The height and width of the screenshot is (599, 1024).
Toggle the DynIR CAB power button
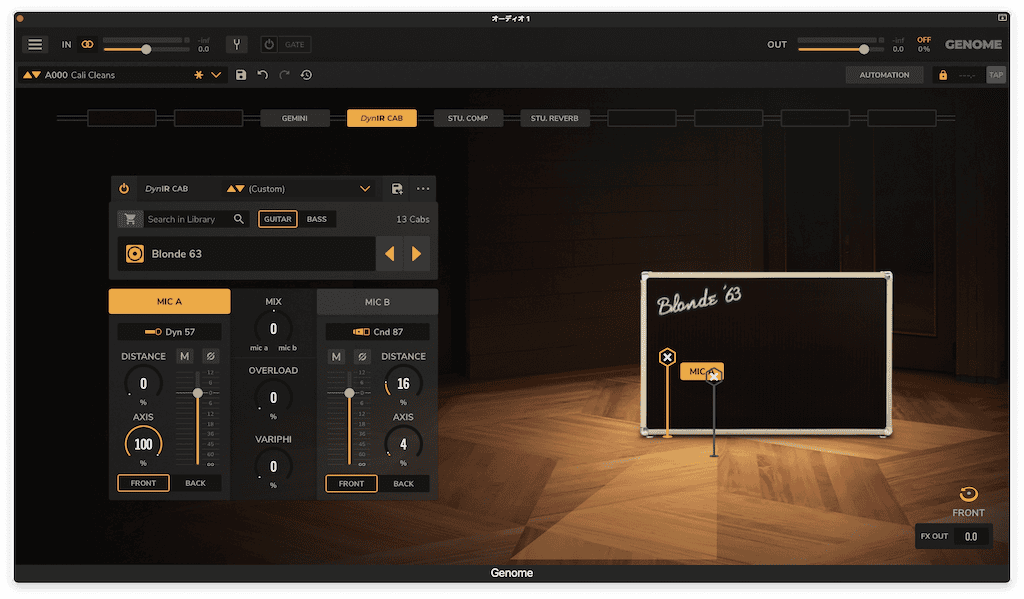[124, 189]
